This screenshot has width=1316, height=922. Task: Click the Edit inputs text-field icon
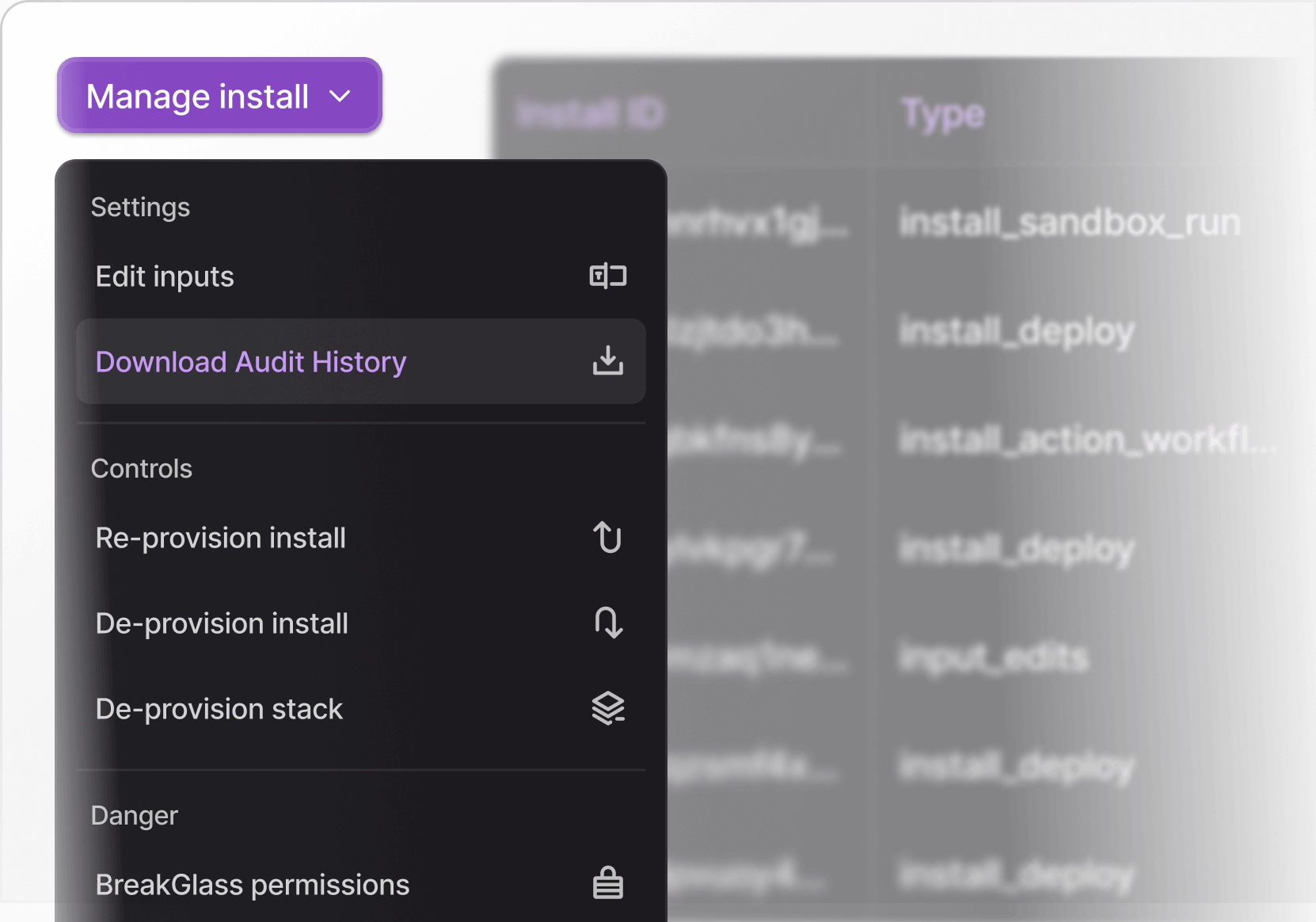coord(607,276)
